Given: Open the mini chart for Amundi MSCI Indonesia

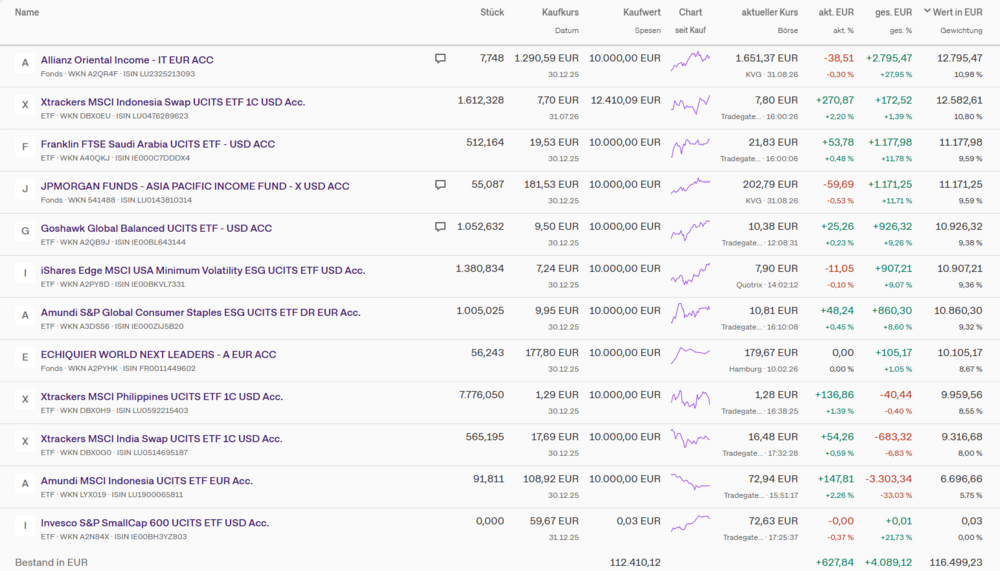Looking at the screenshot, I should pyautogui.click(x=690, y=482).
